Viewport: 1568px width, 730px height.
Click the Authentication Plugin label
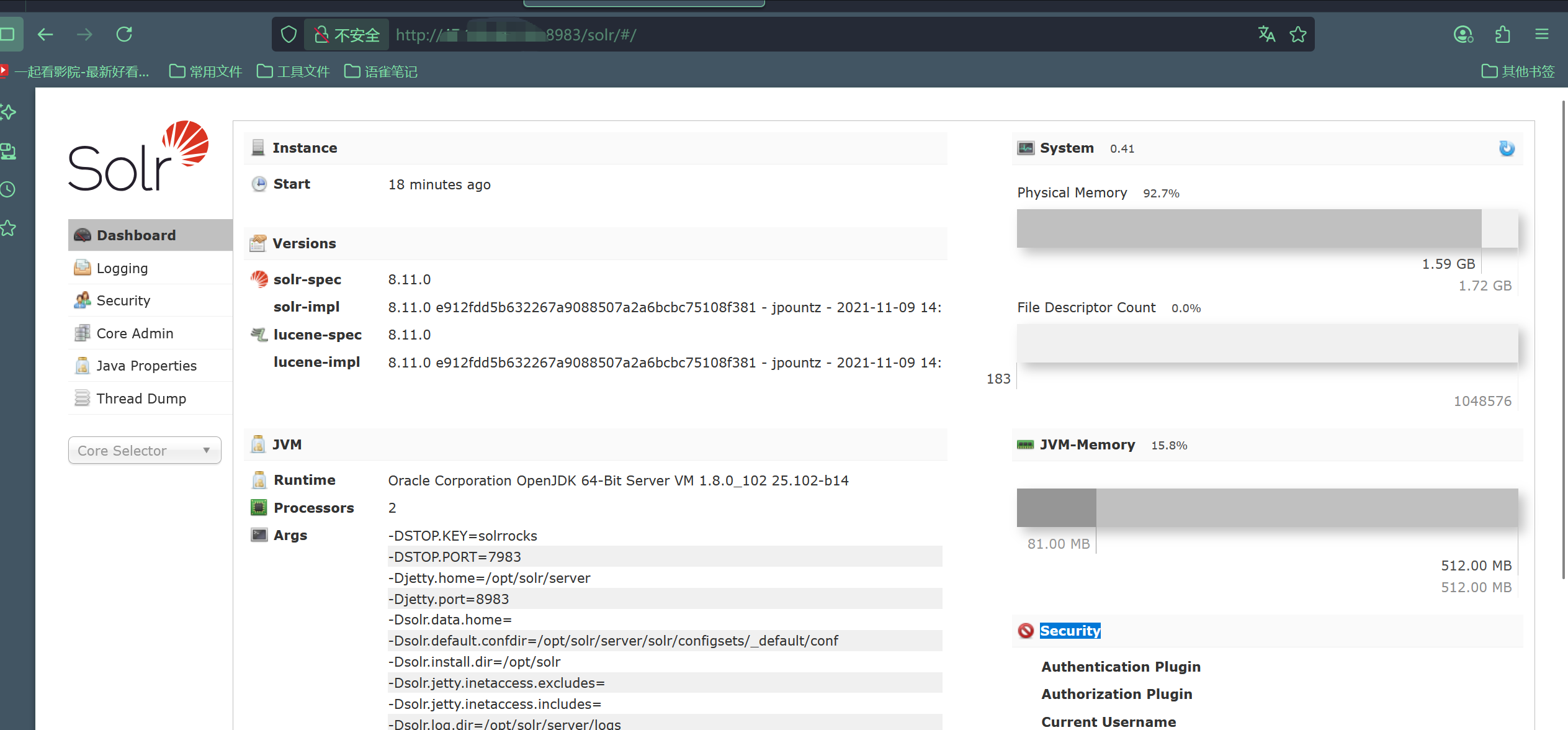1121,667
